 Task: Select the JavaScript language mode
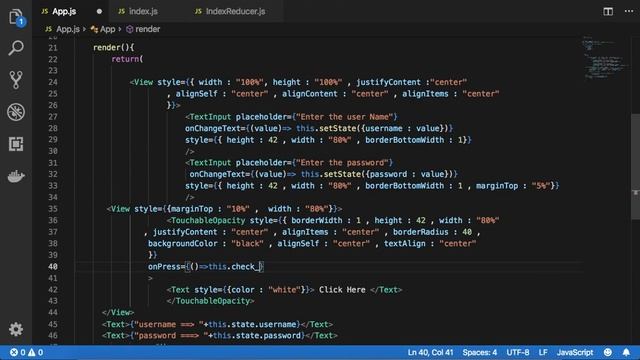(x=575, y=352)
